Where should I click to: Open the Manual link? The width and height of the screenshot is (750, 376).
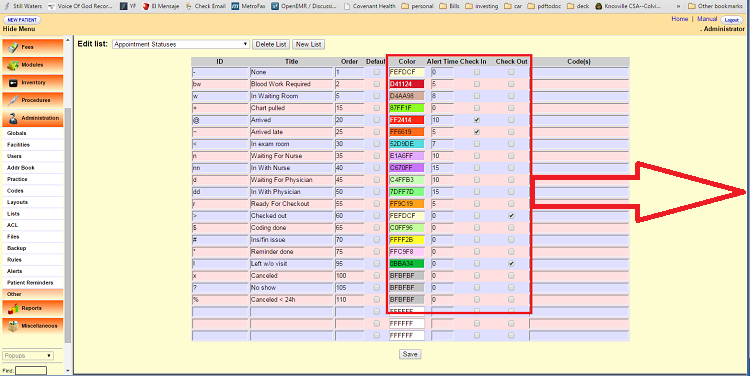[x=707, y=19]
